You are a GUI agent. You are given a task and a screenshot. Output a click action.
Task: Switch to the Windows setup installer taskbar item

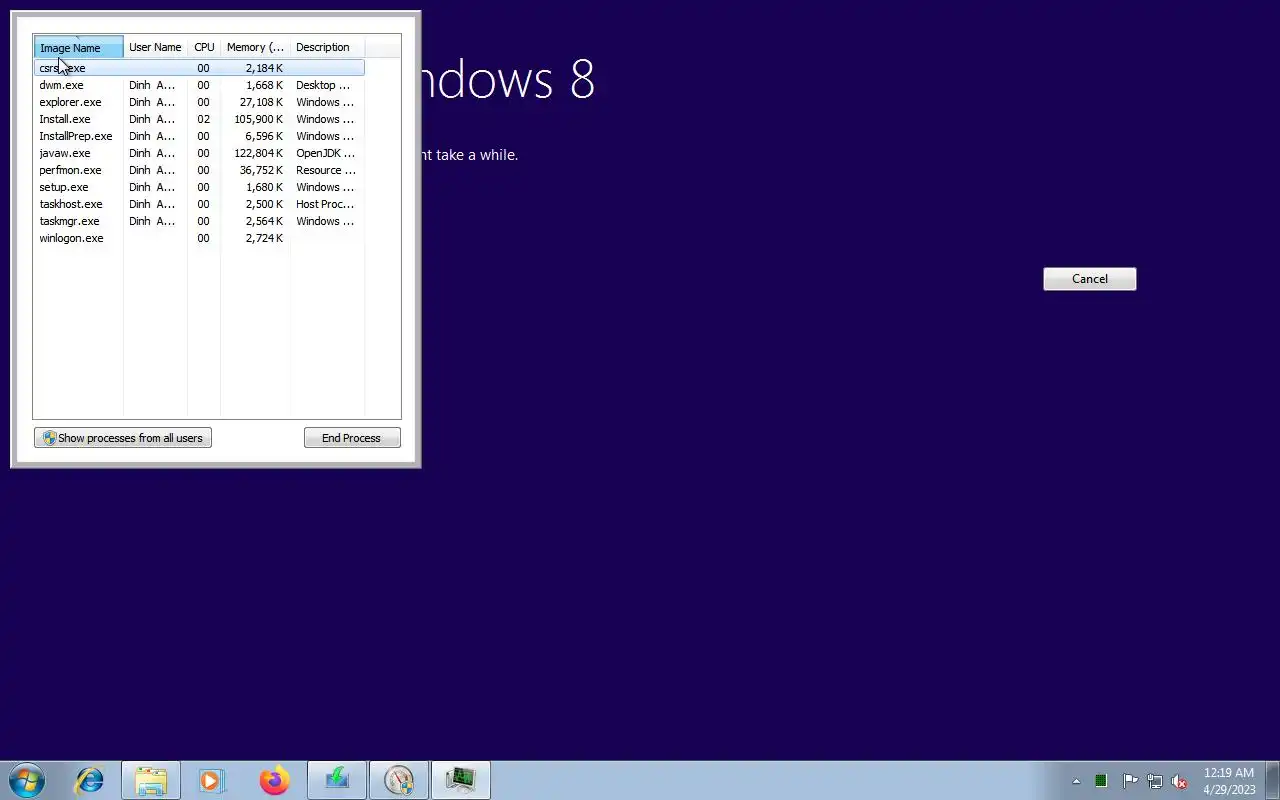point(337,780)
